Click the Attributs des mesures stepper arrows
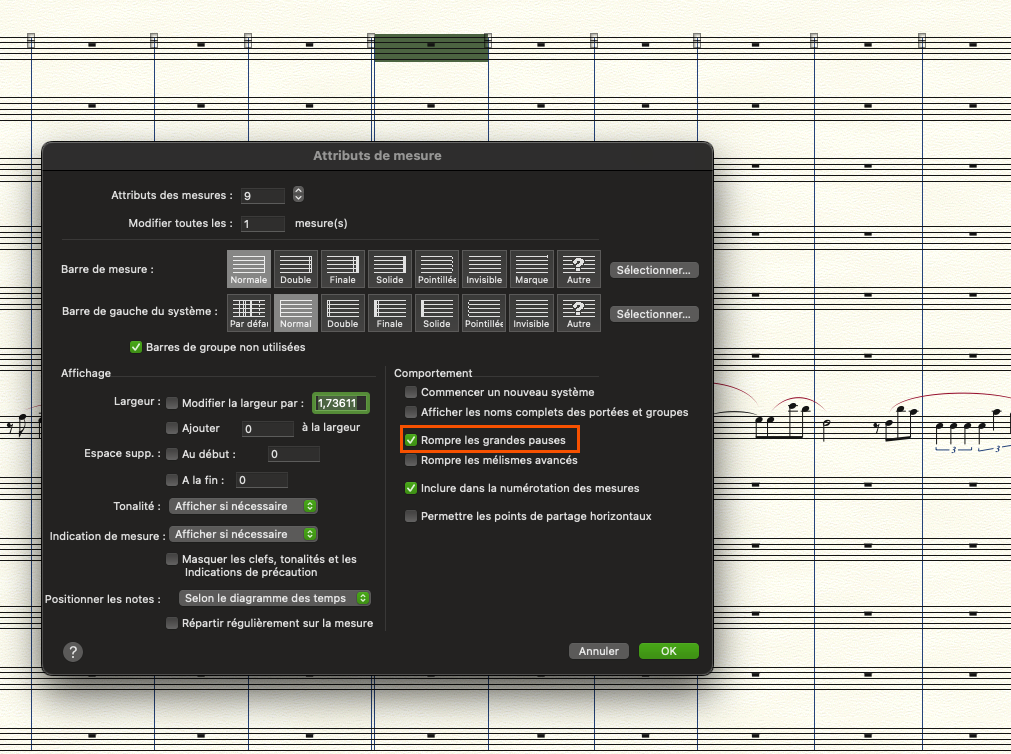 (x=298, y=195)
